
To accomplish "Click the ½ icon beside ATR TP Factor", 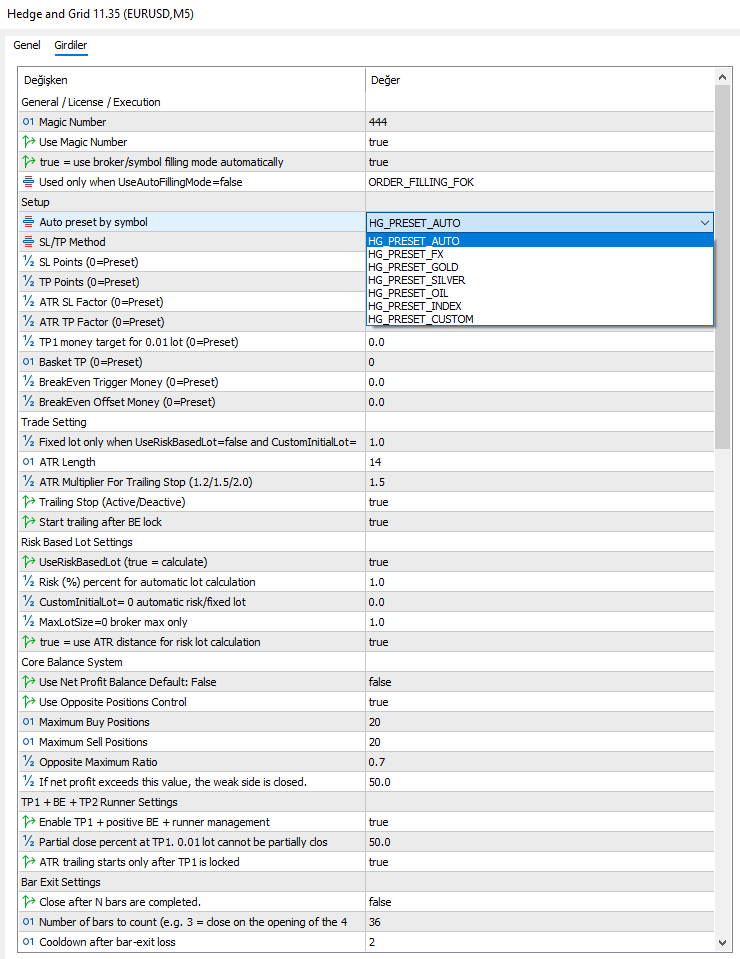I will 28,322.
